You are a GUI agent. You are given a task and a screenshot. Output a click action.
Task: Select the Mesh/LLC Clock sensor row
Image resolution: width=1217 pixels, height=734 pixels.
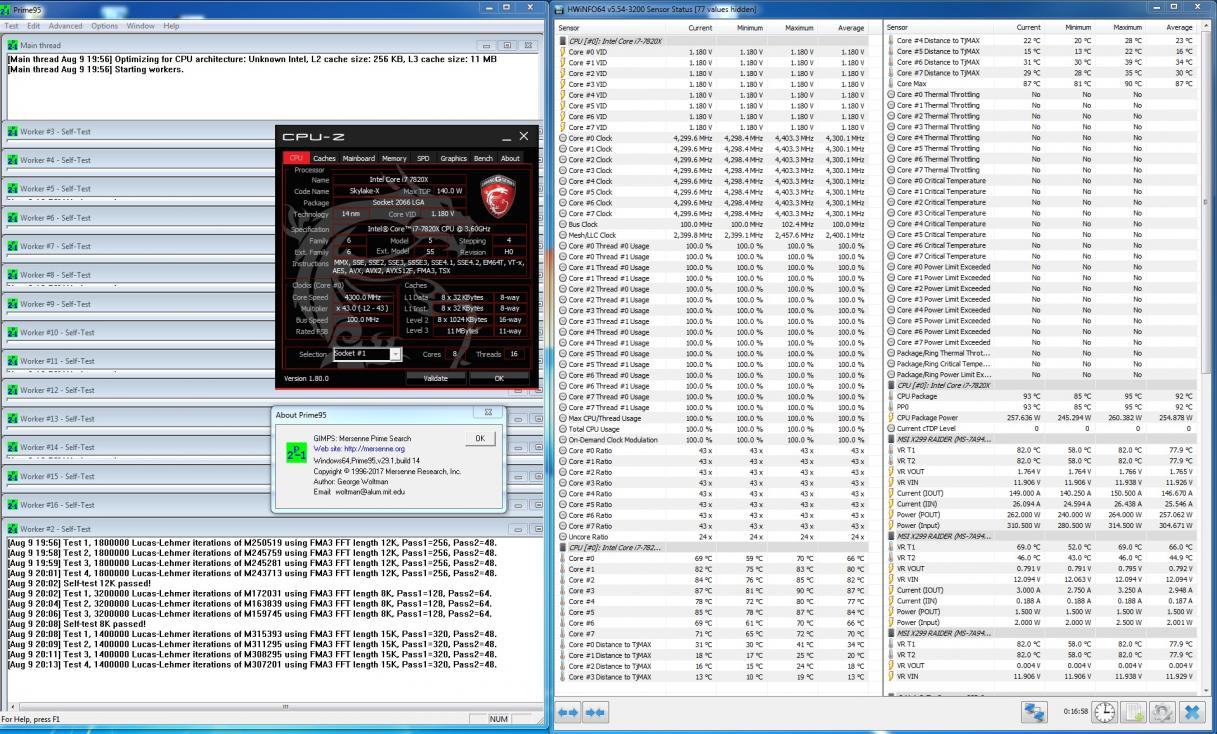tap(712, 235)
